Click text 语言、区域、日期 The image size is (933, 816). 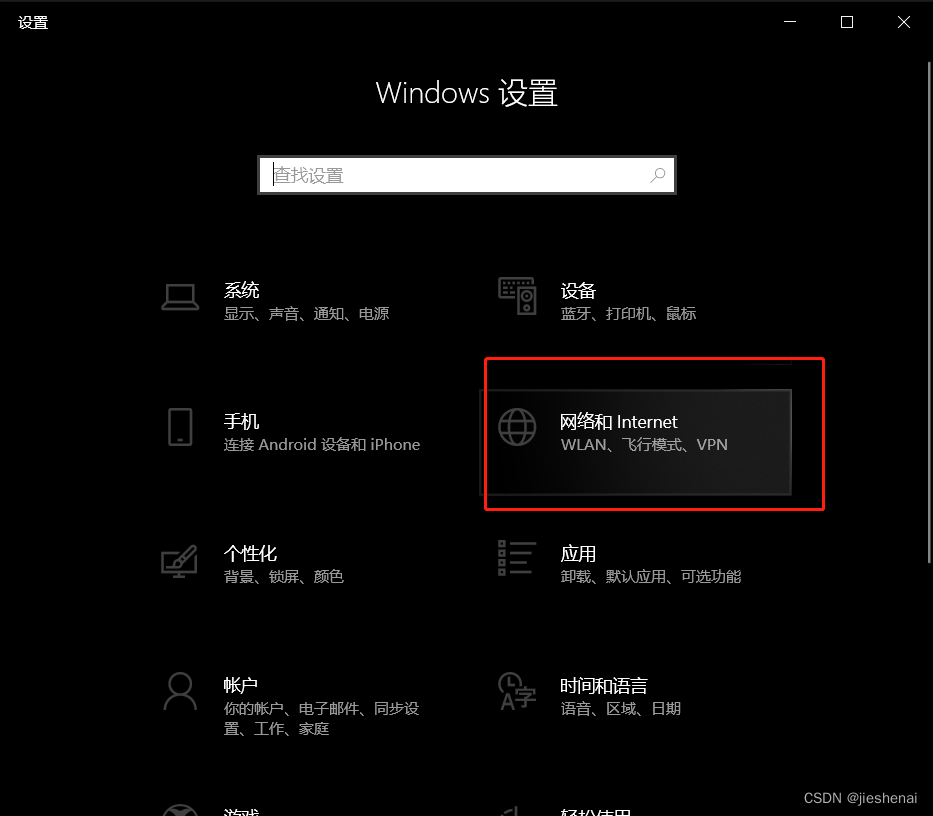pyautogui.click(x=621, y=708)
